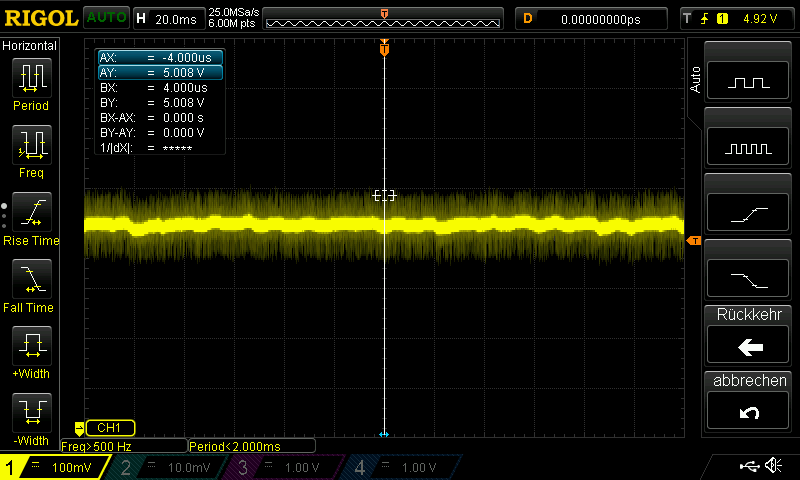Click the AUTO run status indicator
Image resolution: width=800 pixels, height=480 pixels.
106,18
